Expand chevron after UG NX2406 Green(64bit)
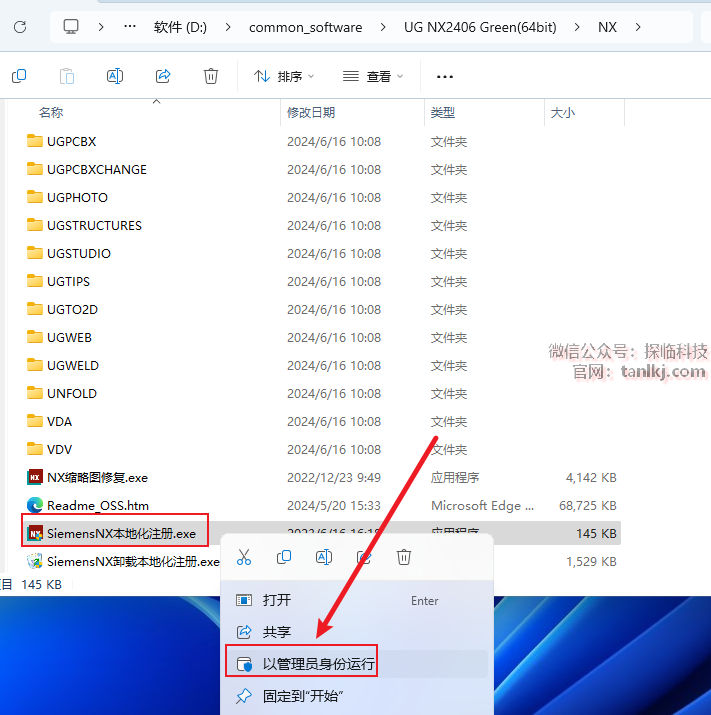Screen dimensions: 711x715 (577, 27)
